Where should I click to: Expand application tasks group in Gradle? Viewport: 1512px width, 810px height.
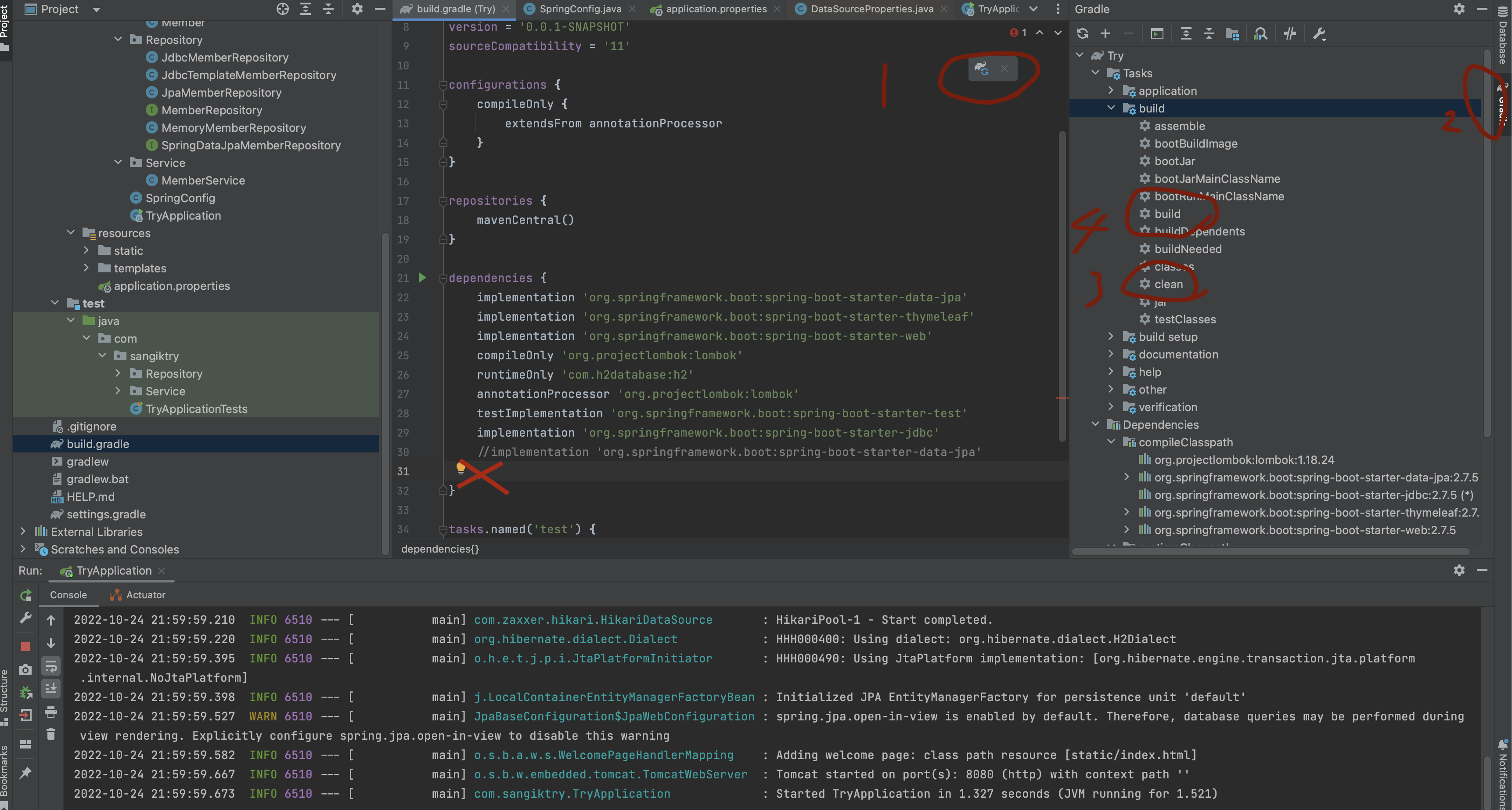pyautogui.click(x=1111, y=90)
